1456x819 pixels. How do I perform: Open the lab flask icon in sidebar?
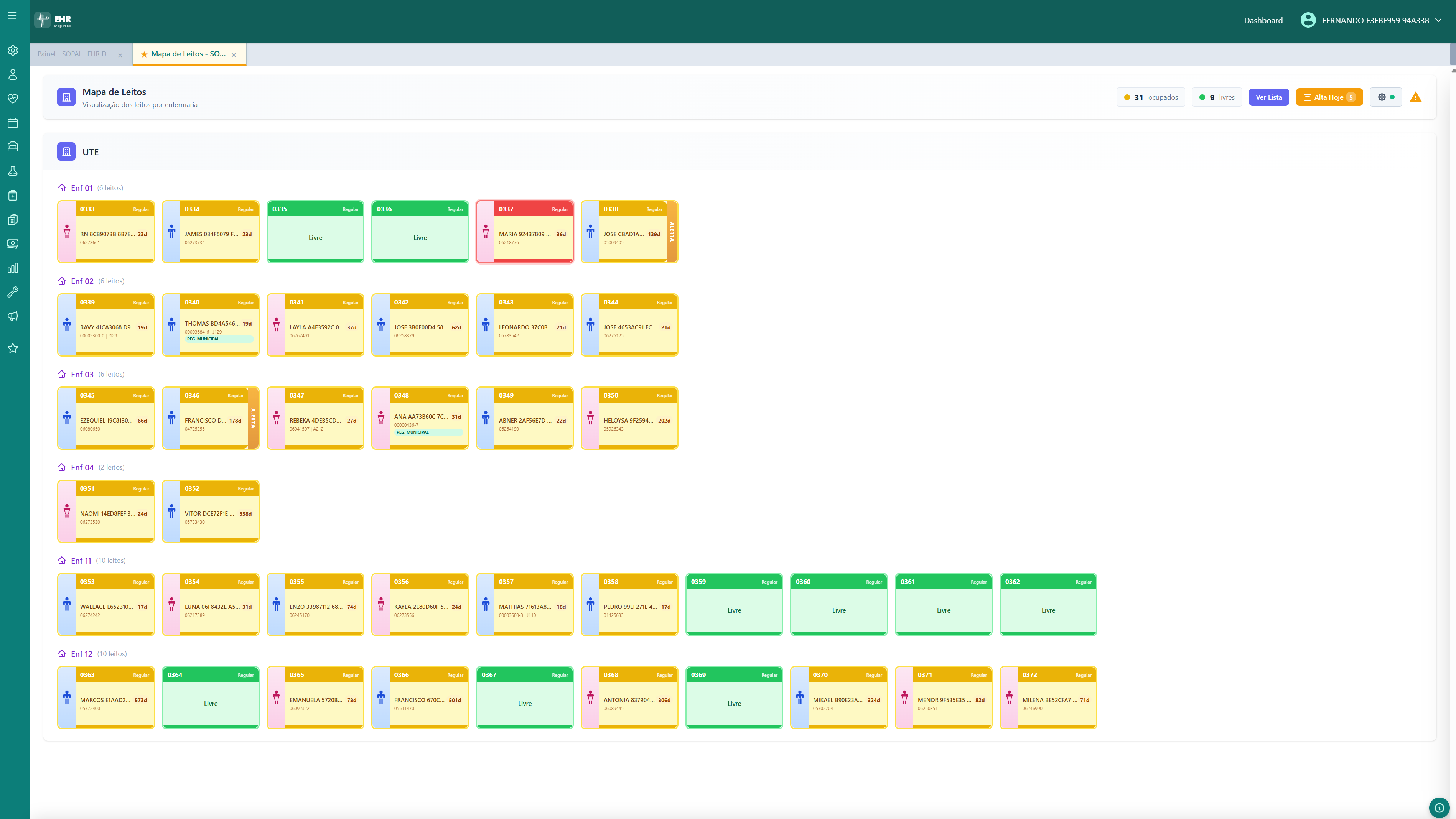pyautogui.click(x=13, y=171)
